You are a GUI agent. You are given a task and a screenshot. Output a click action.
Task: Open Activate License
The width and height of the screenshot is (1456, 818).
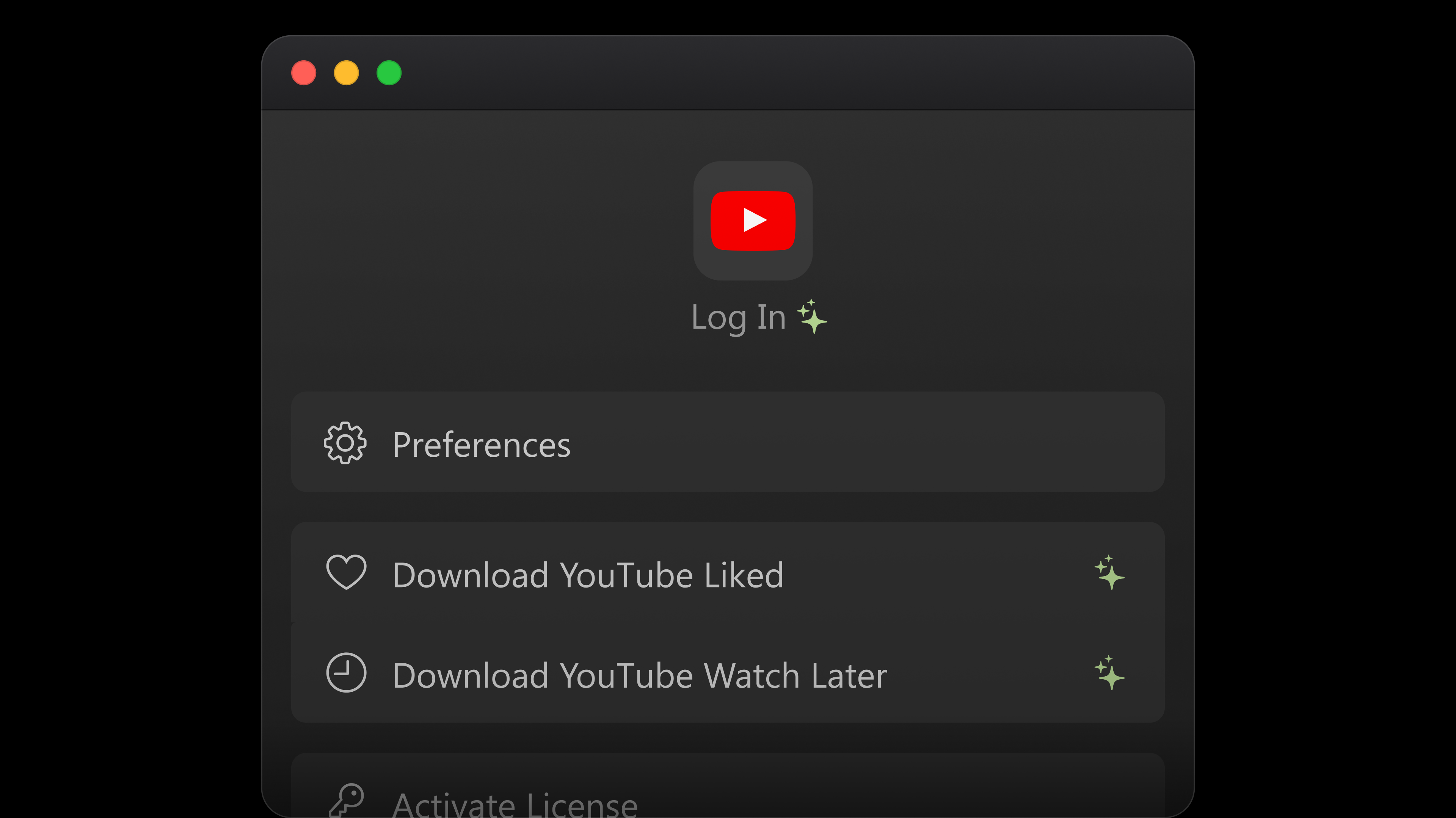[728, 786]
